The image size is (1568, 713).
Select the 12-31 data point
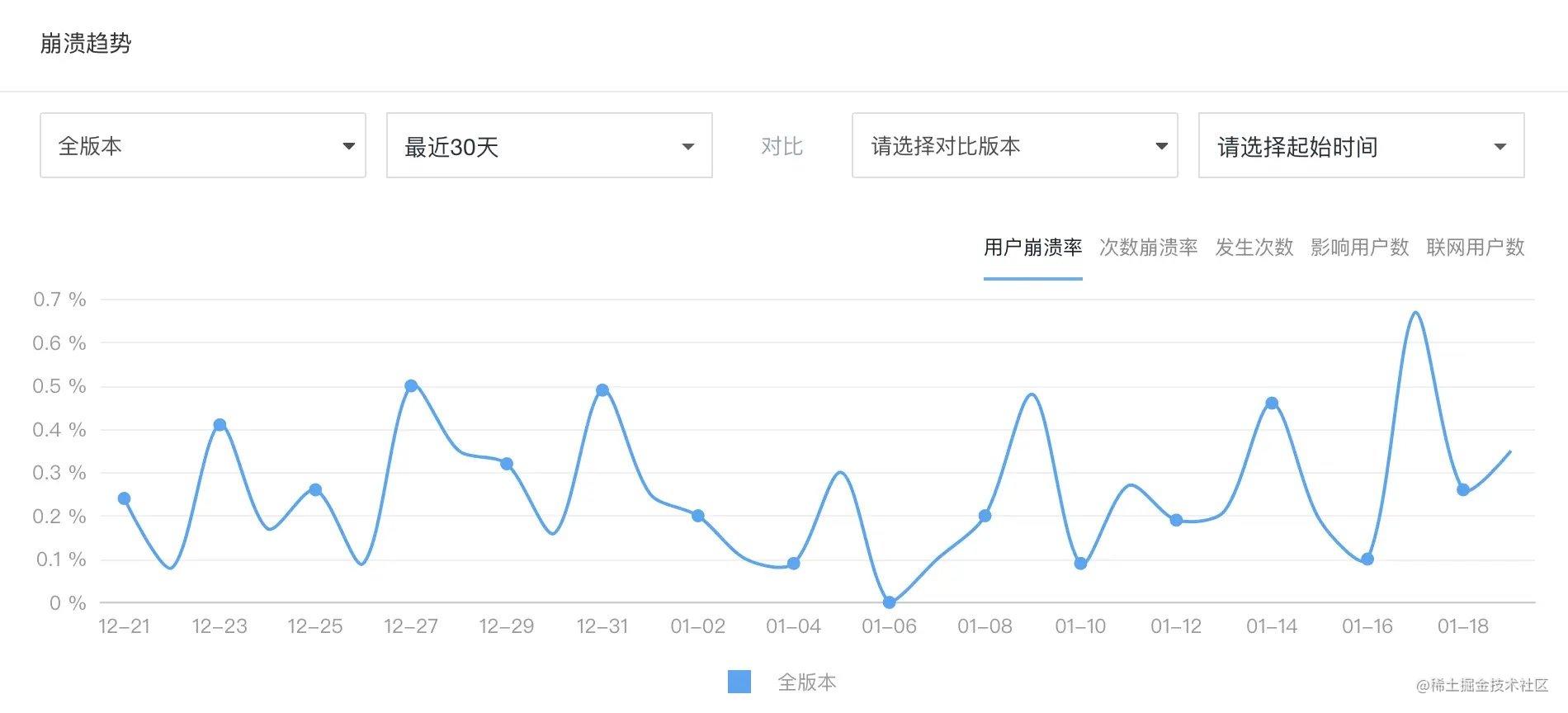point(602,390)
